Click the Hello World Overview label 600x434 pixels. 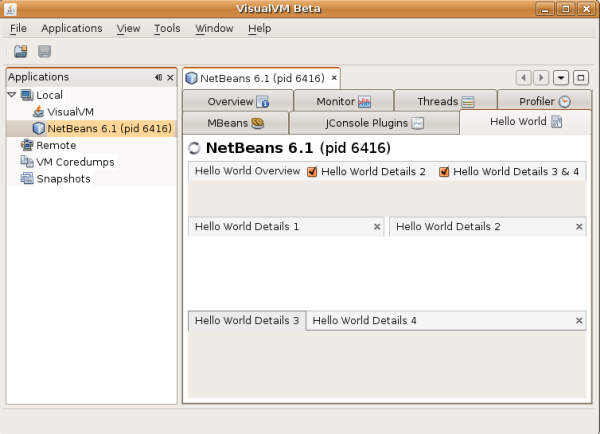(x=247, y=171)
